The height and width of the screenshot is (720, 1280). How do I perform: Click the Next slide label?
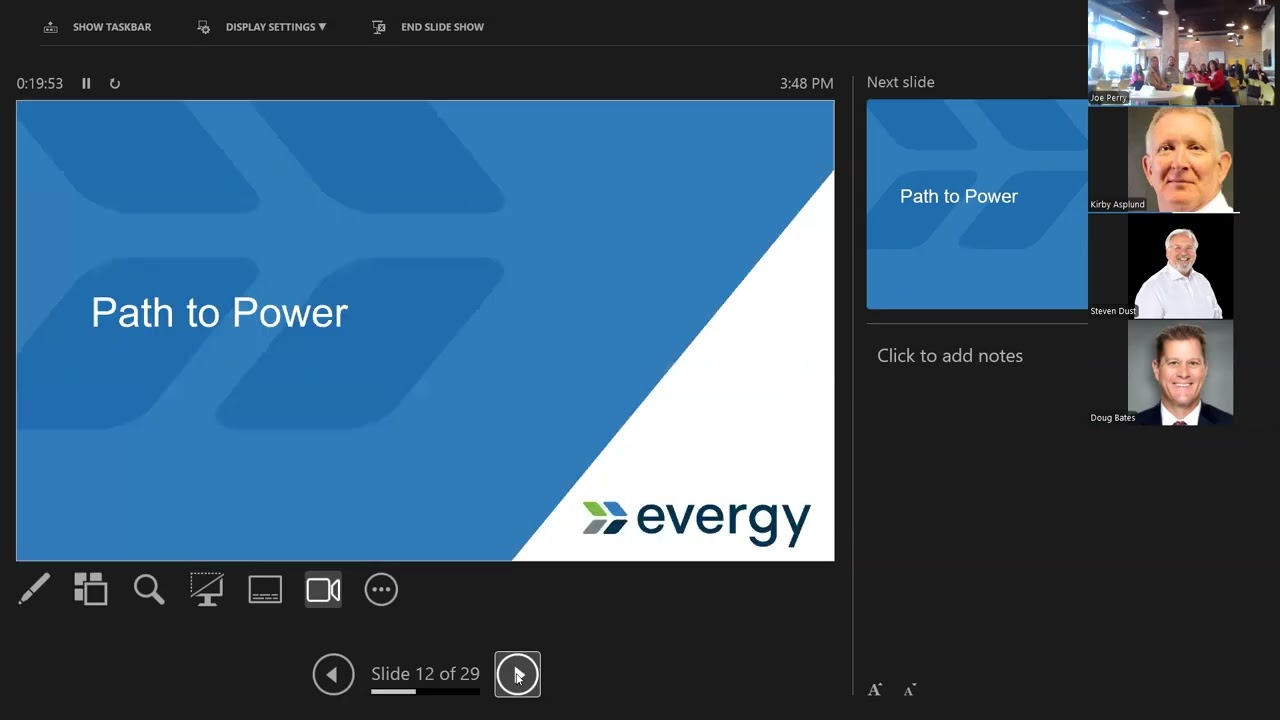[901, 82]
